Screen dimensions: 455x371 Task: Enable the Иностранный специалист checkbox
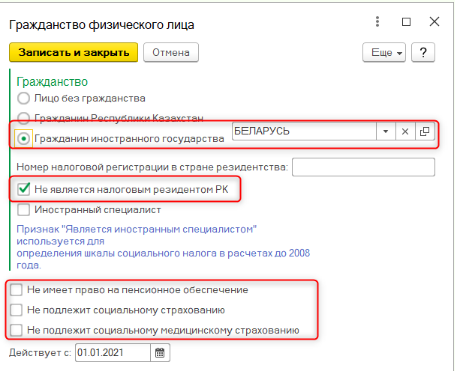point(24,210)
